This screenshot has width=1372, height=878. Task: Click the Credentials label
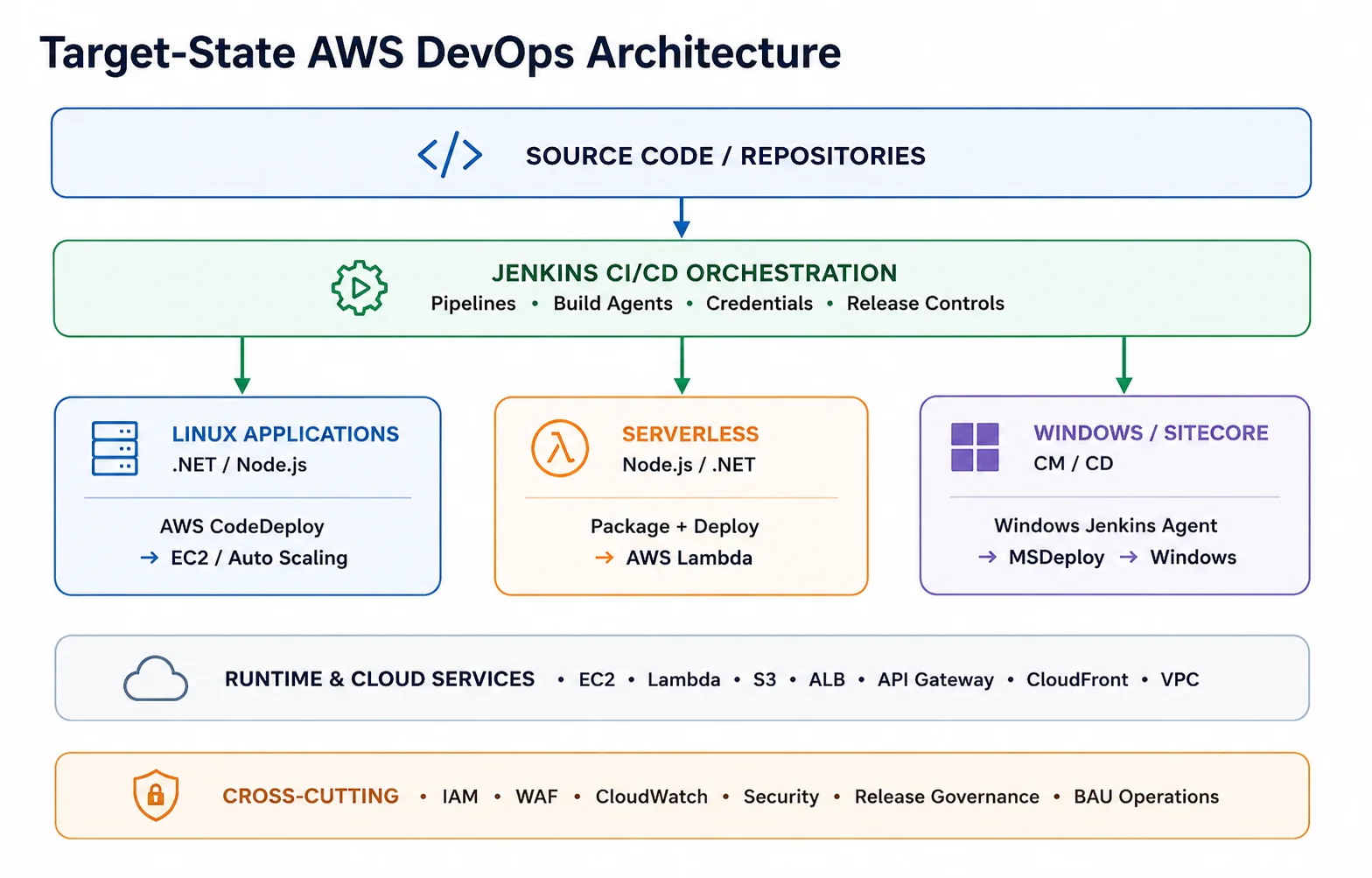coord(759,304)
